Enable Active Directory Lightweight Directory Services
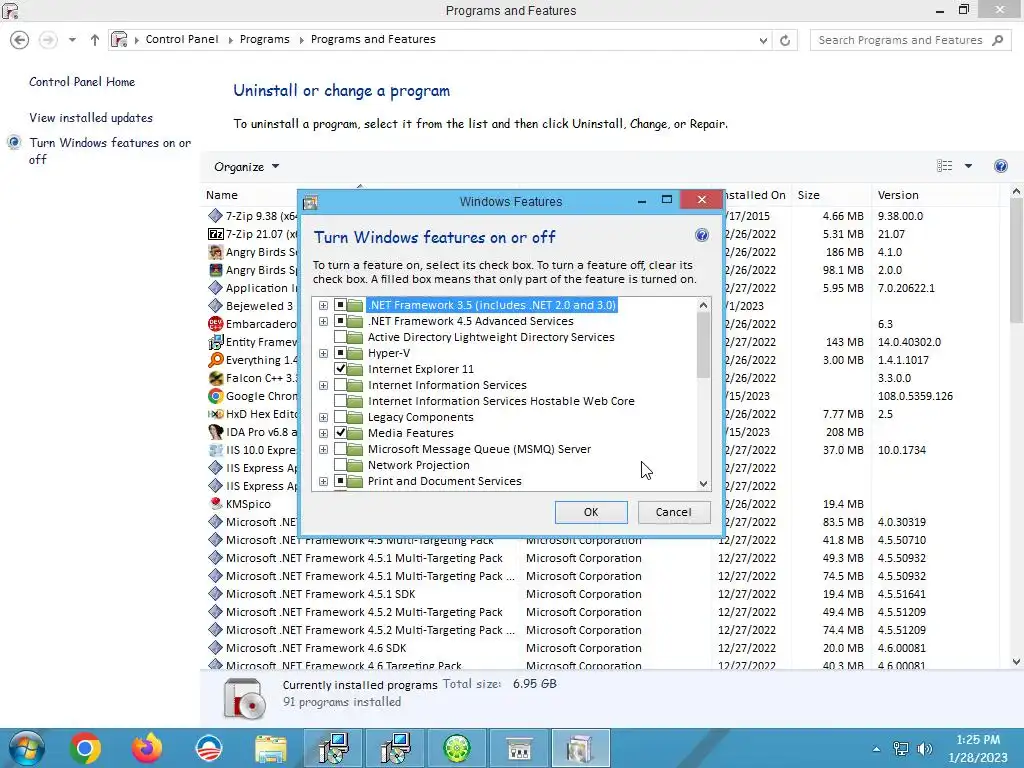 (340, 337)
